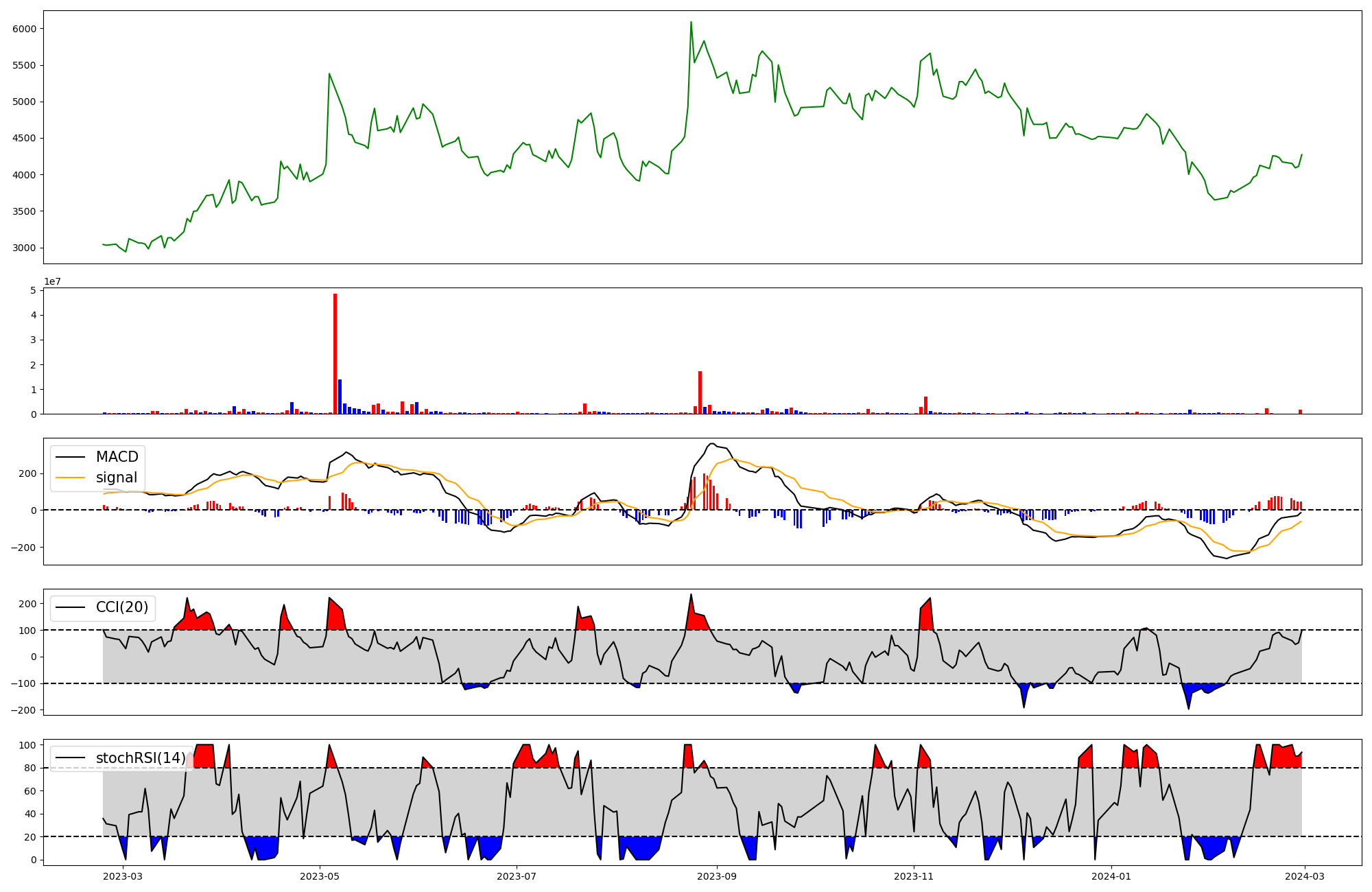
Task: Click the 2023-03 x-axis date label
Action: coord(123,876)
